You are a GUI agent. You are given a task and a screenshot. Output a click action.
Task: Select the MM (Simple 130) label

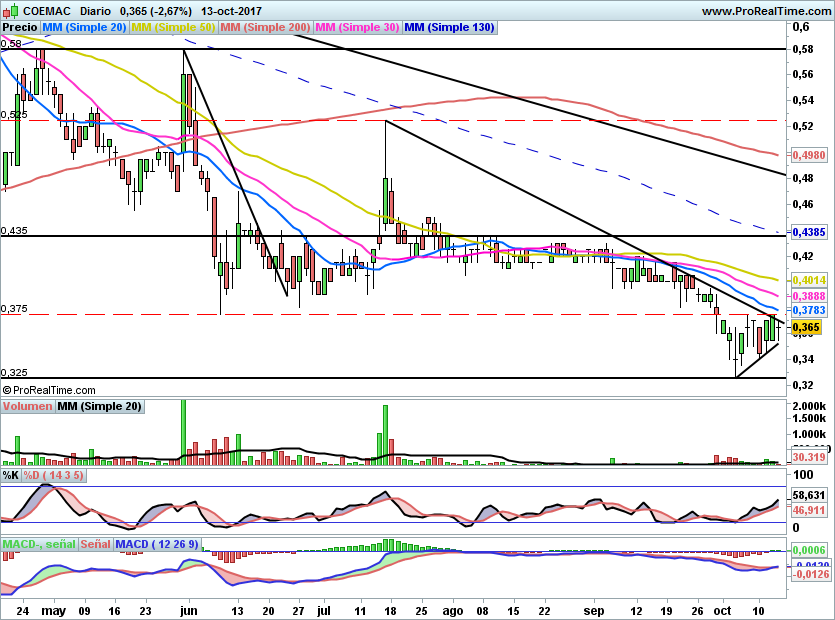point(449,27)
